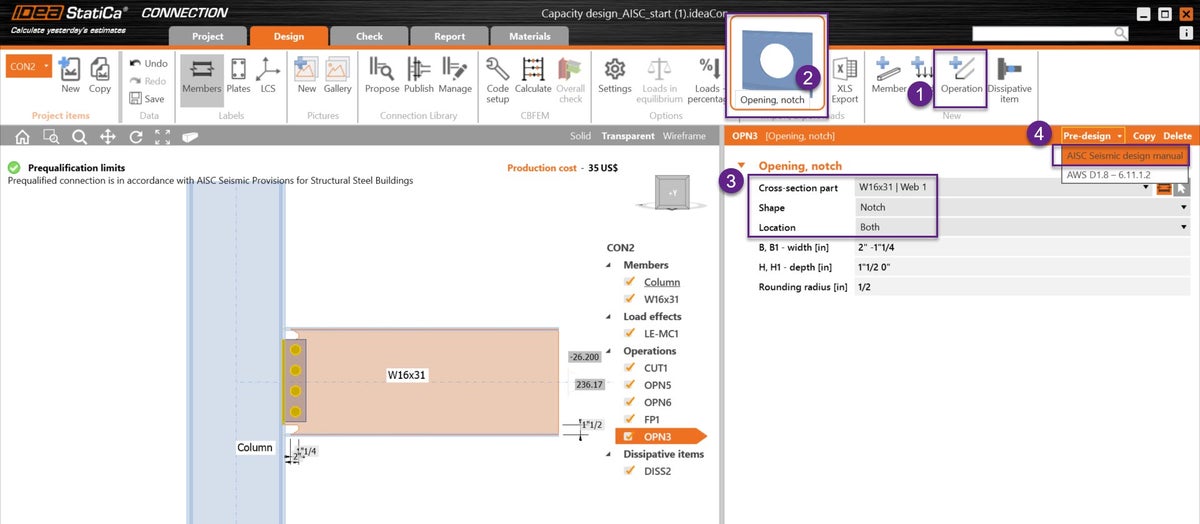Open the Pre-design dropdown menu
Image resolution: width=1200 pixels, height=524 pixels.
(x=1092, y=135)
